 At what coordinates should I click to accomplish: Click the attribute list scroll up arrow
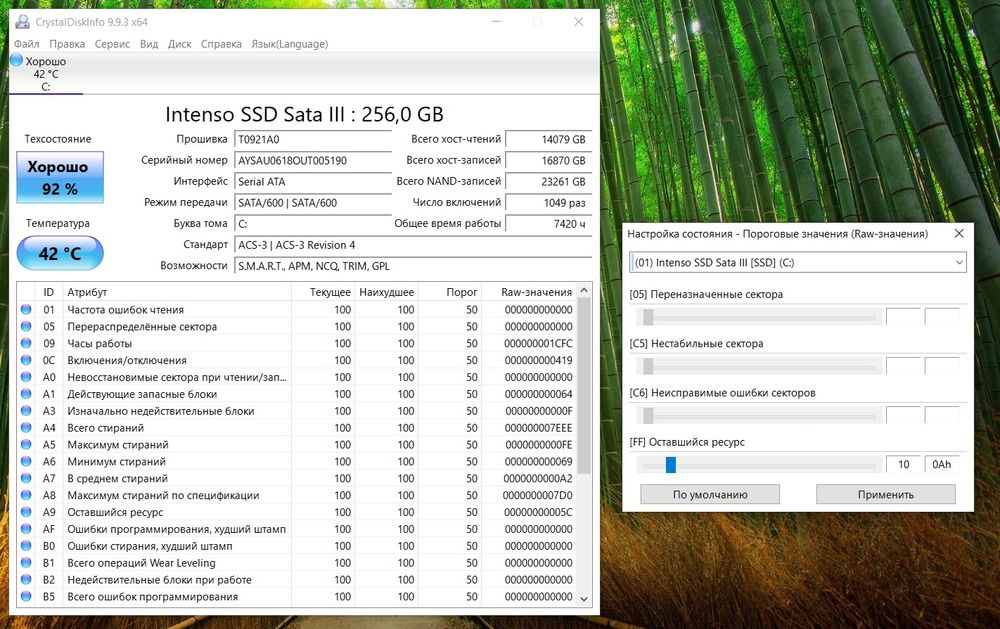coord(584,291)
